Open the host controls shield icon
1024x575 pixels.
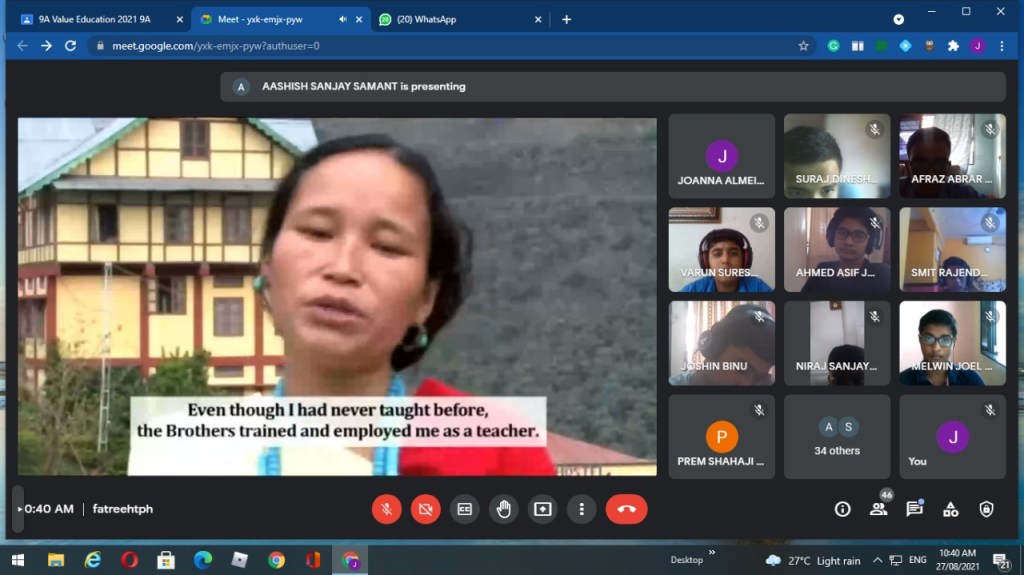click(986, 509)
